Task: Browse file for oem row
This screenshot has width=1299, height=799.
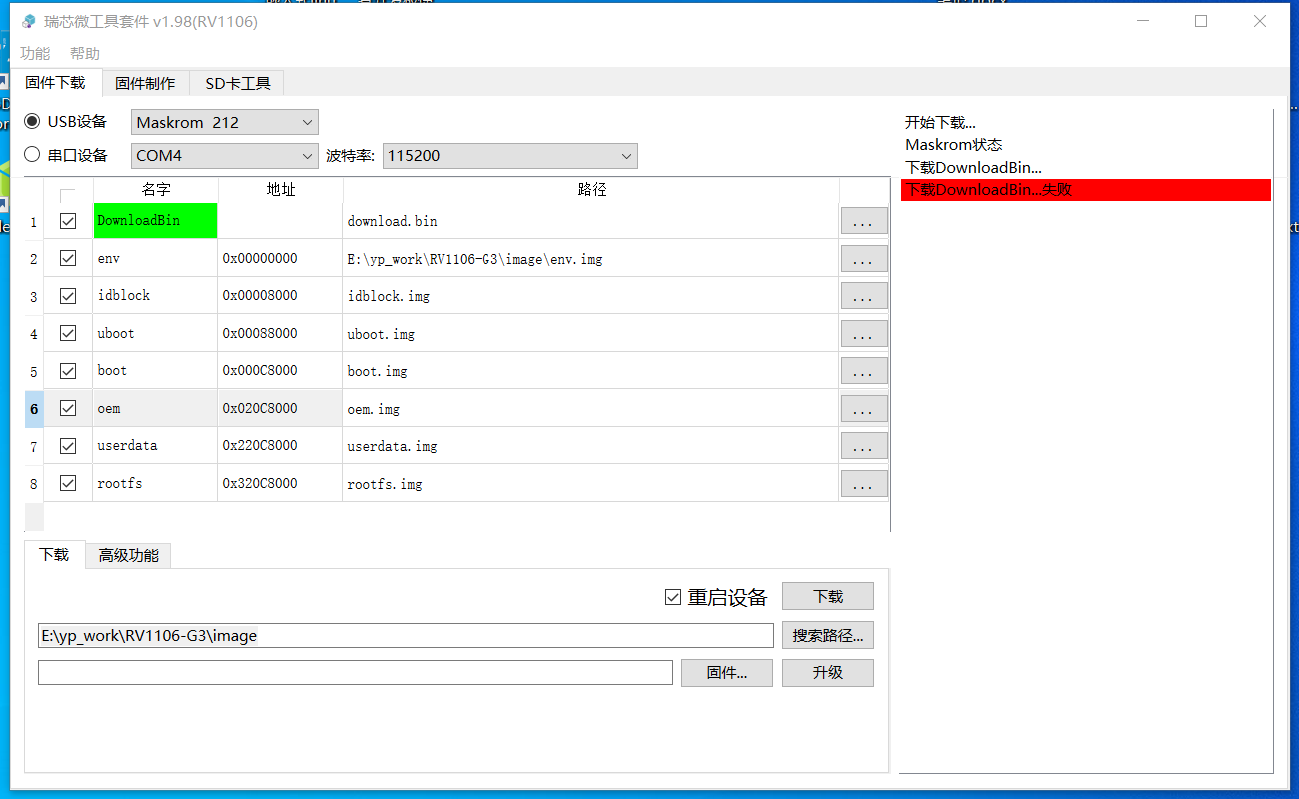Action: [x=864, y=408]
